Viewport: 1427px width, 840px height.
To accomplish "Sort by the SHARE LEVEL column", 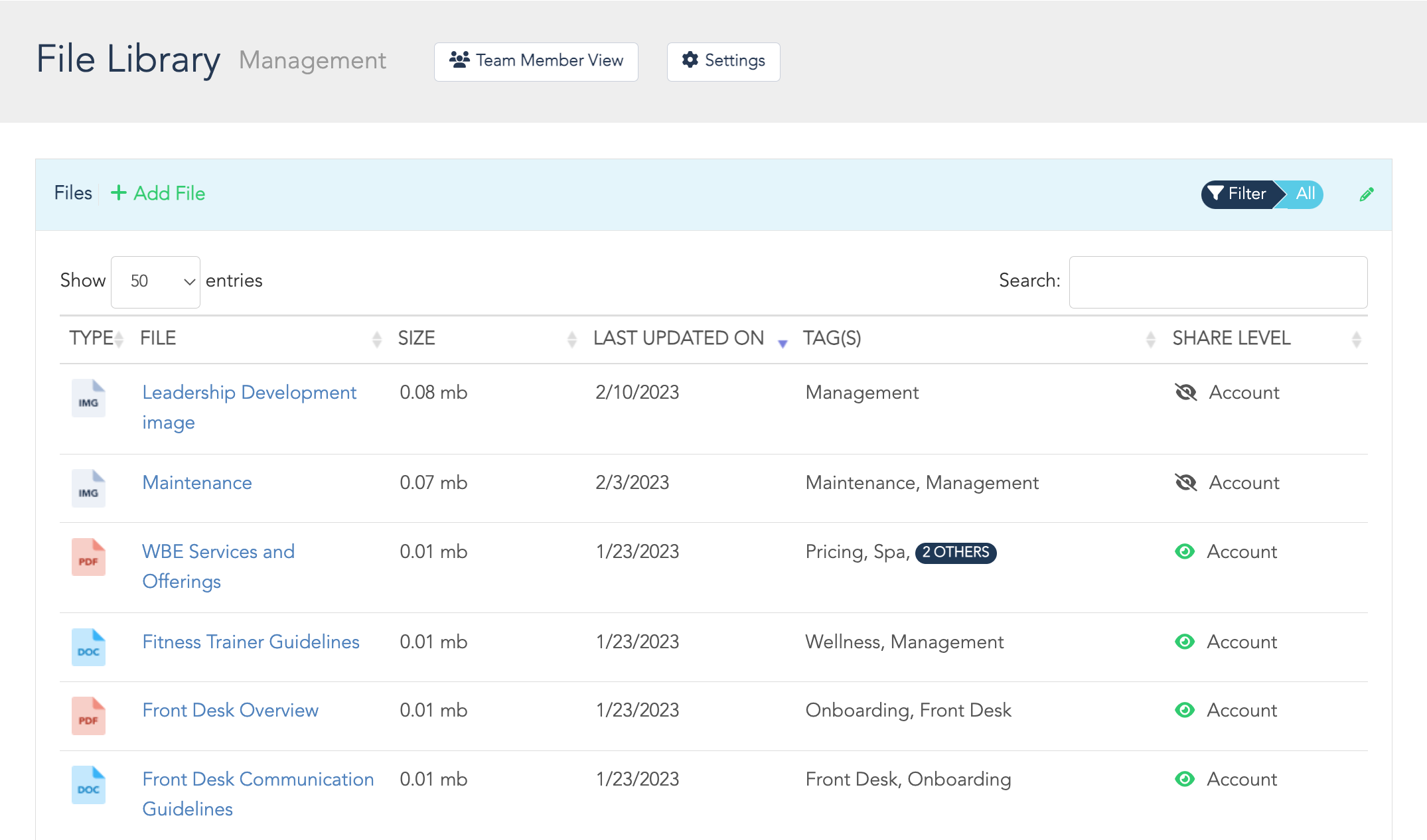I will tap(1266, 338).
